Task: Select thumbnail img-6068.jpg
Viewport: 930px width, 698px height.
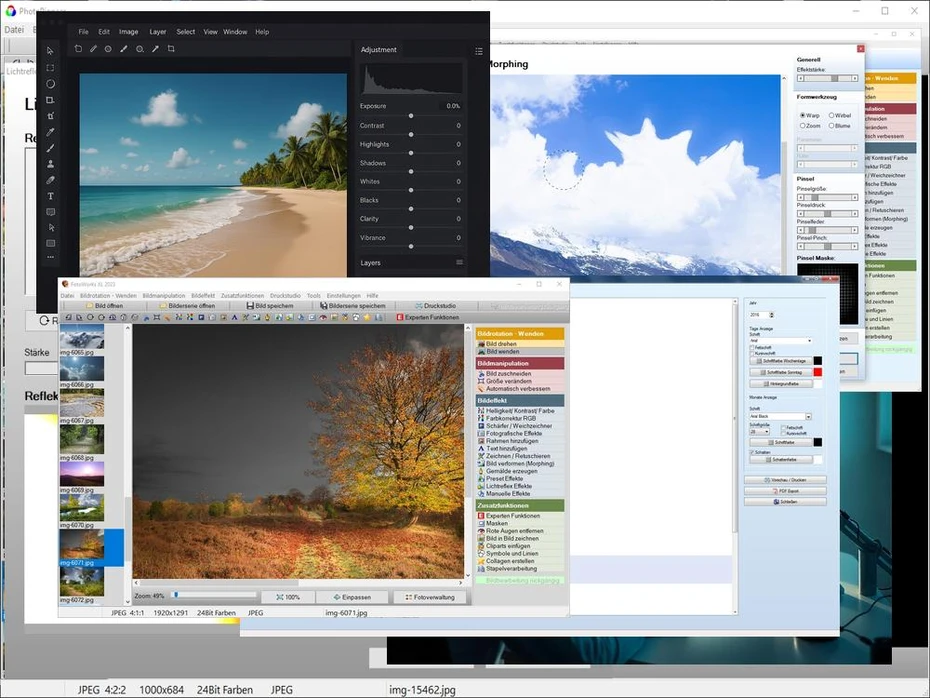Action: click(x=81, y=440)
